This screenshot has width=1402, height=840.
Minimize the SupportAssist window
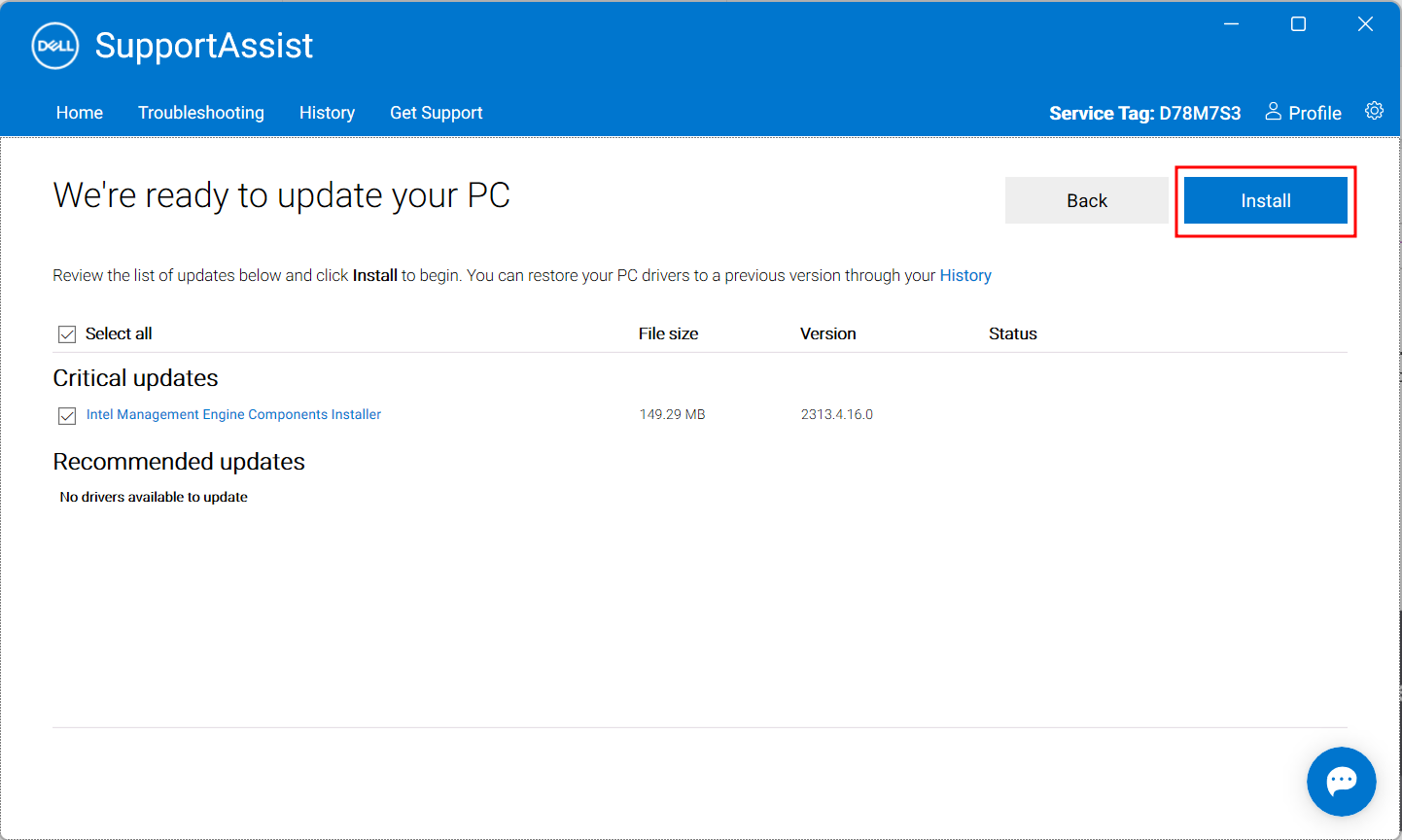(x=1231, y=23)
